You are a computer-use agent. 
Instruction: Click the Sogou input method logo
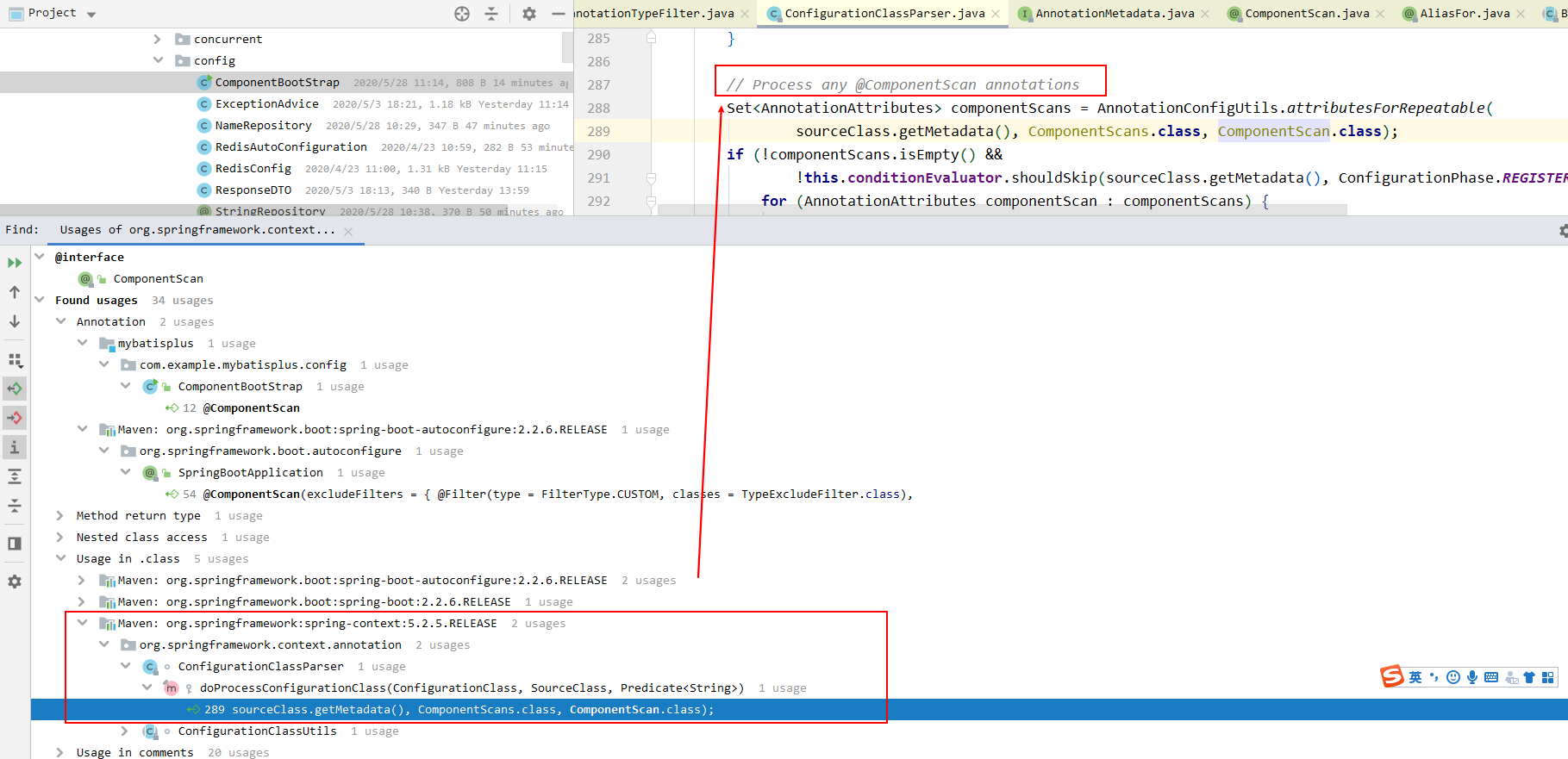click(x=1391, y=676)
